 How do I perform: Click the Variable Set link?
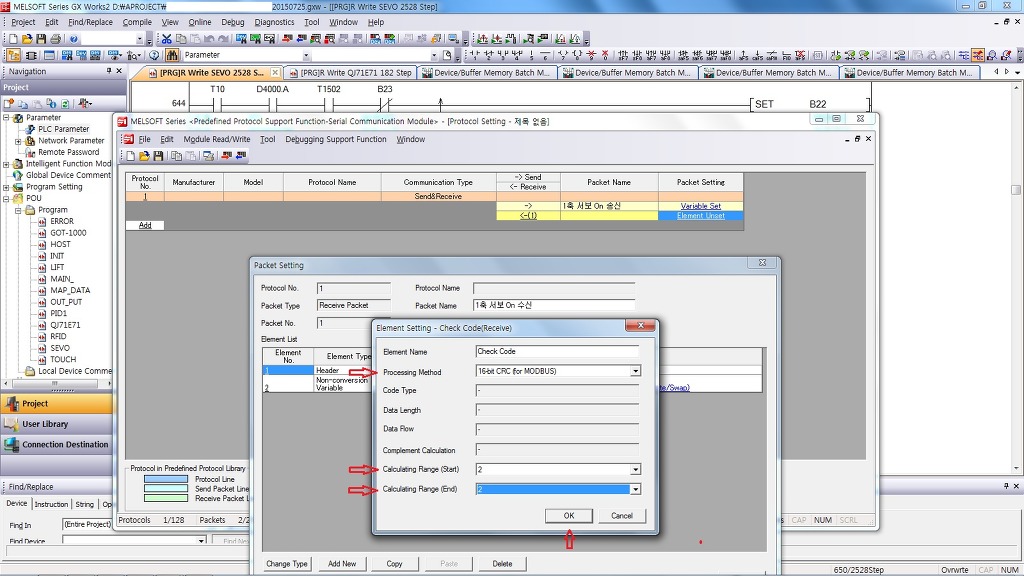[x=700, y=206]
